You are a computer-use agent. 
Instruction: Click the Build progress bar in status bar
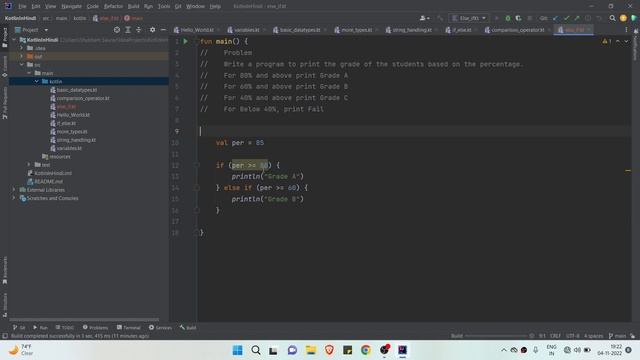(495, 336)
